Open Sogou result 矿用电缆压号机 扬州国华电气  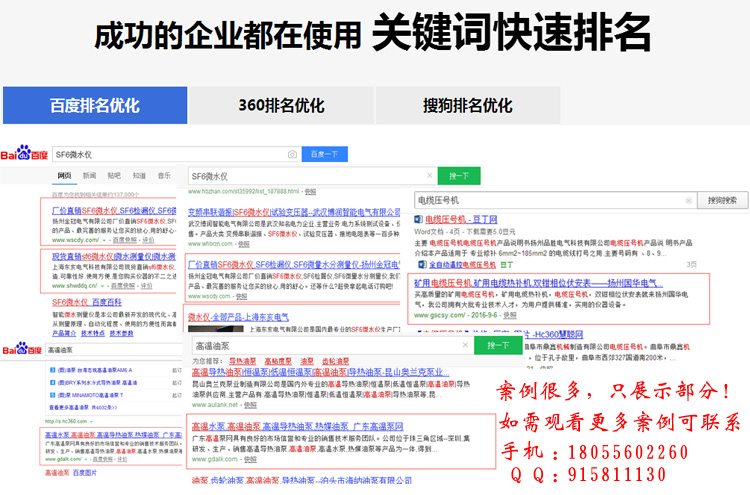[x=539, y=283]
